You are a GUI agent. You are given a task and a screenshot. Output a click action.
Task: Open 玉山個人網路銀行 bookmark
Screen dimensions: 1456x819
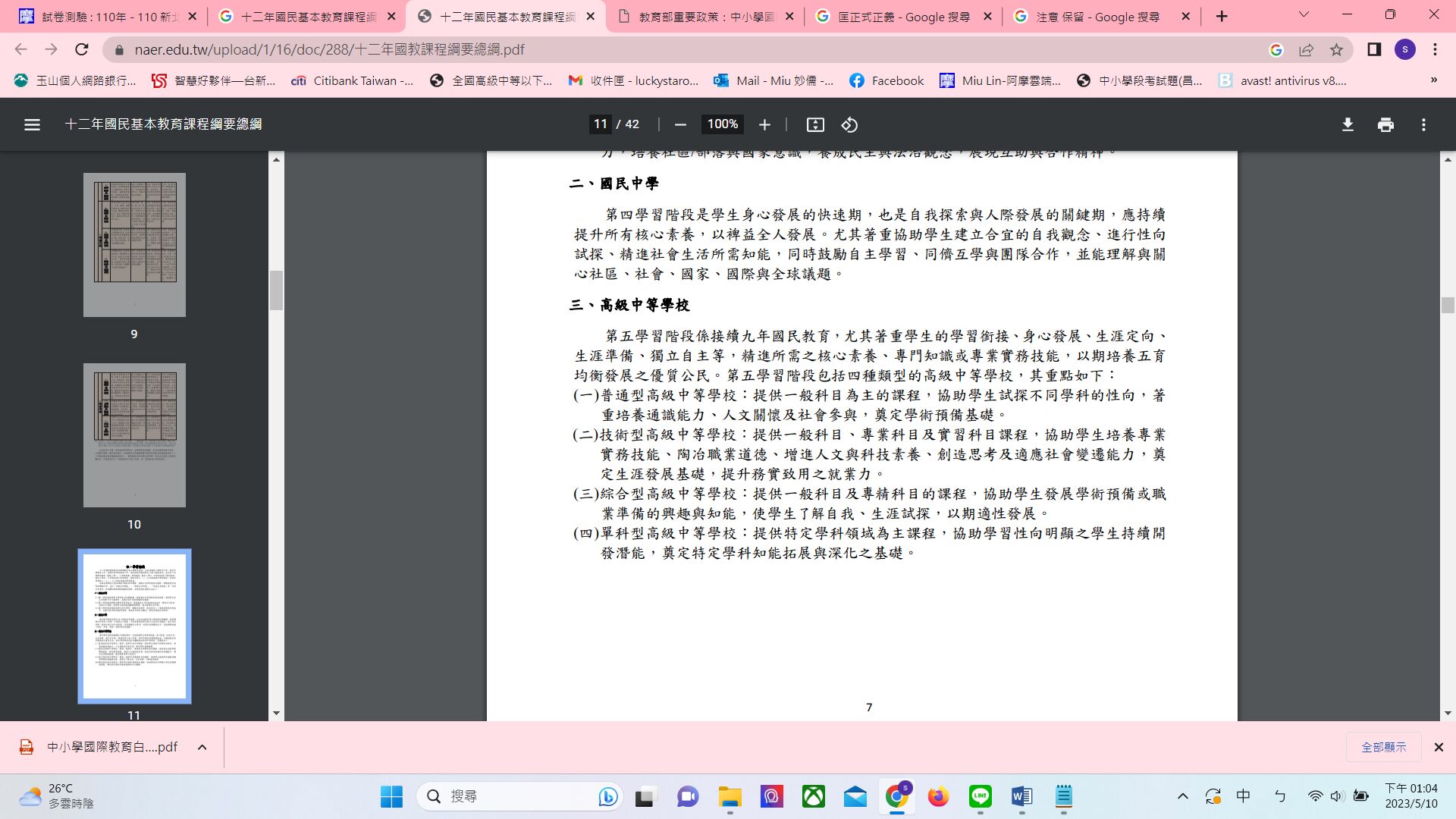[x=75, y=80]
